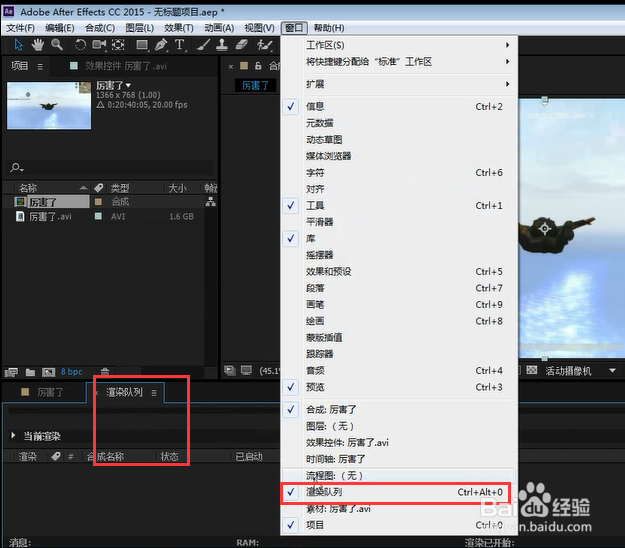Toggle the 预览 panel menu item

pyautogui.click(x=400, y=387)
